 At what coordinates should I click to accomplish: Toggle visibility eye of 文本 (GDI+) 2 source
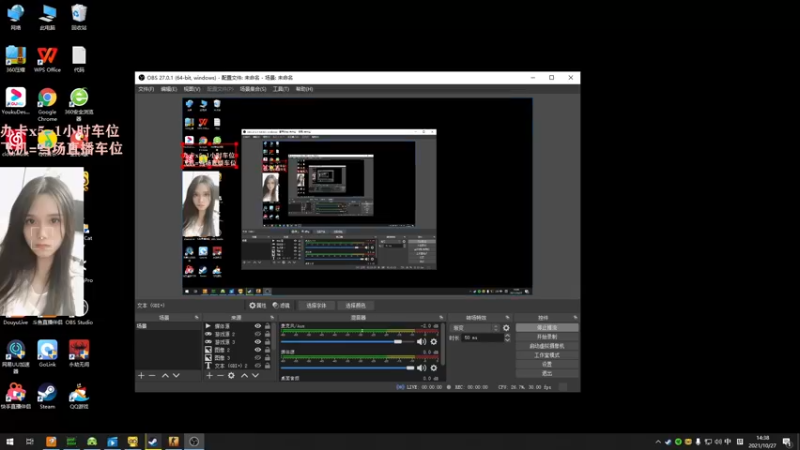coord(258,366)
